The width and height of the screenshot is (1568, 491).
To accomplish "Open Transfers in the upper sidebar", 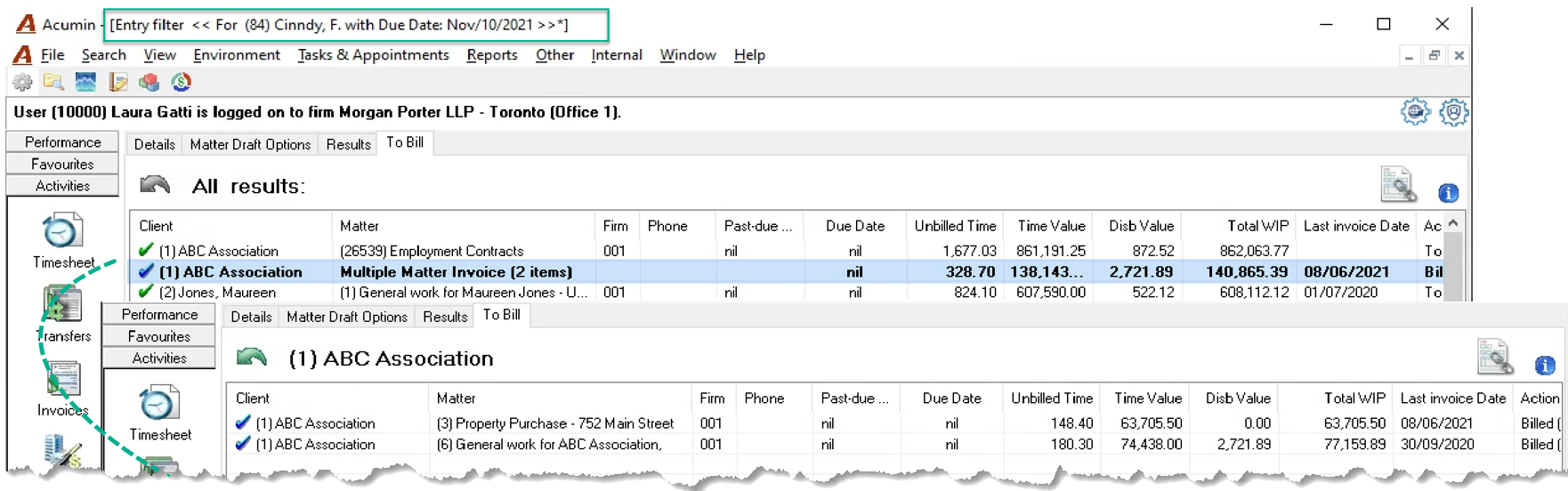I will [63, 315].
